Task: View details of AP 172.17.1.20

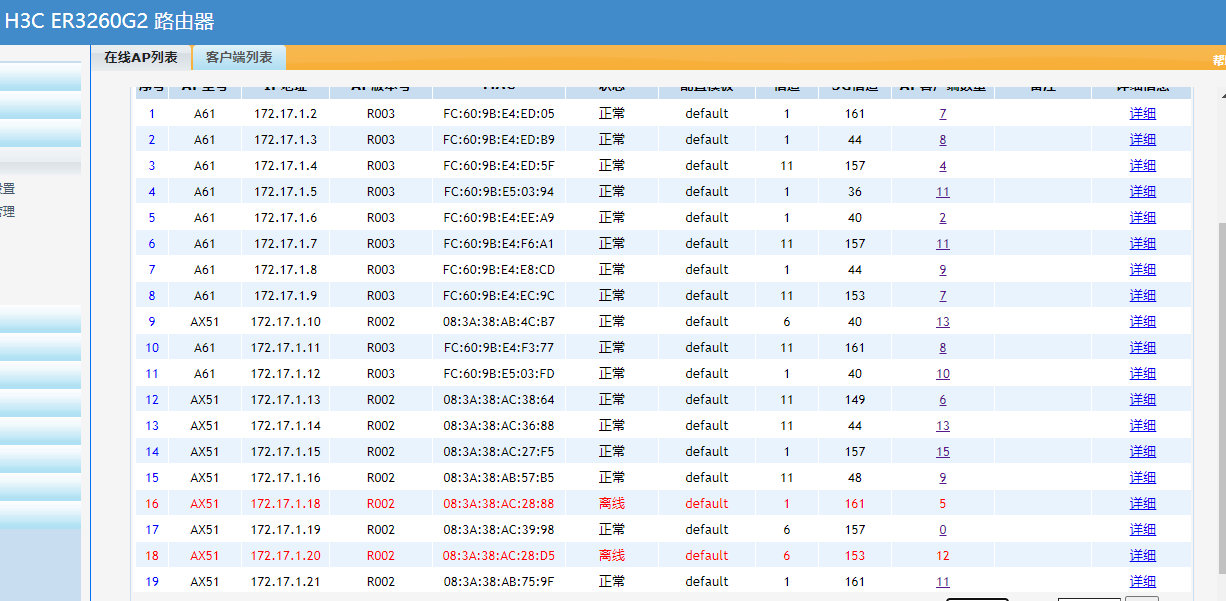Action: pyautogui.click(x=1142, y=556)
